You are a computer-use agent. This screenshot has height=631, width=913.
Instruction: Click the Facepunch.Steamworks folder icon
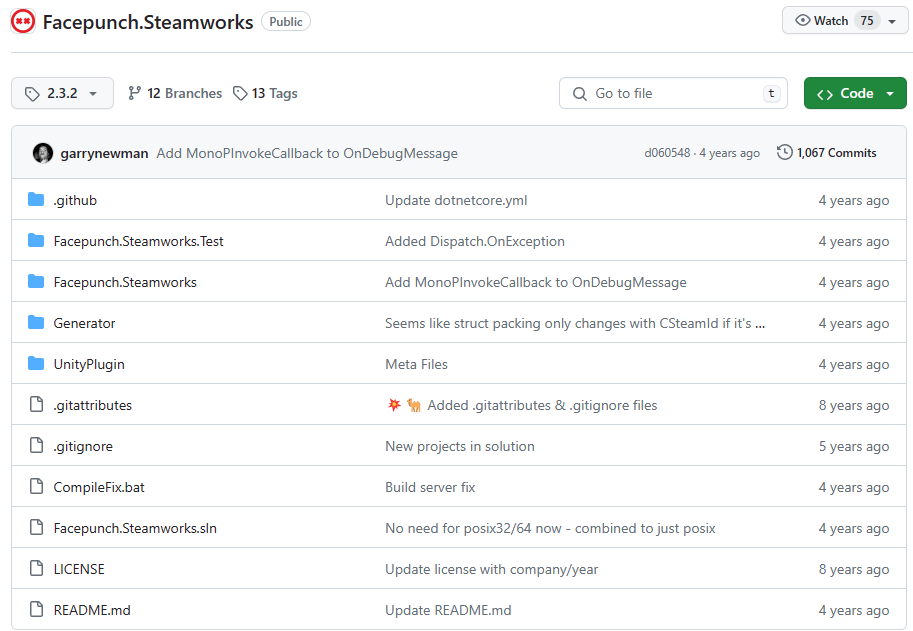pos(36,282)
